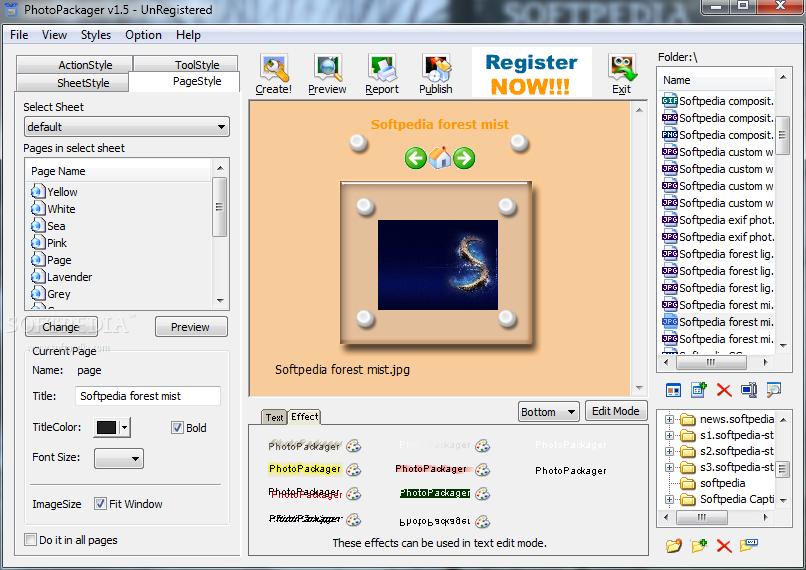This screenshot has height=570, width=806.
Task: Click the rename folder icon below the folder tree
Action: (749, 544)
